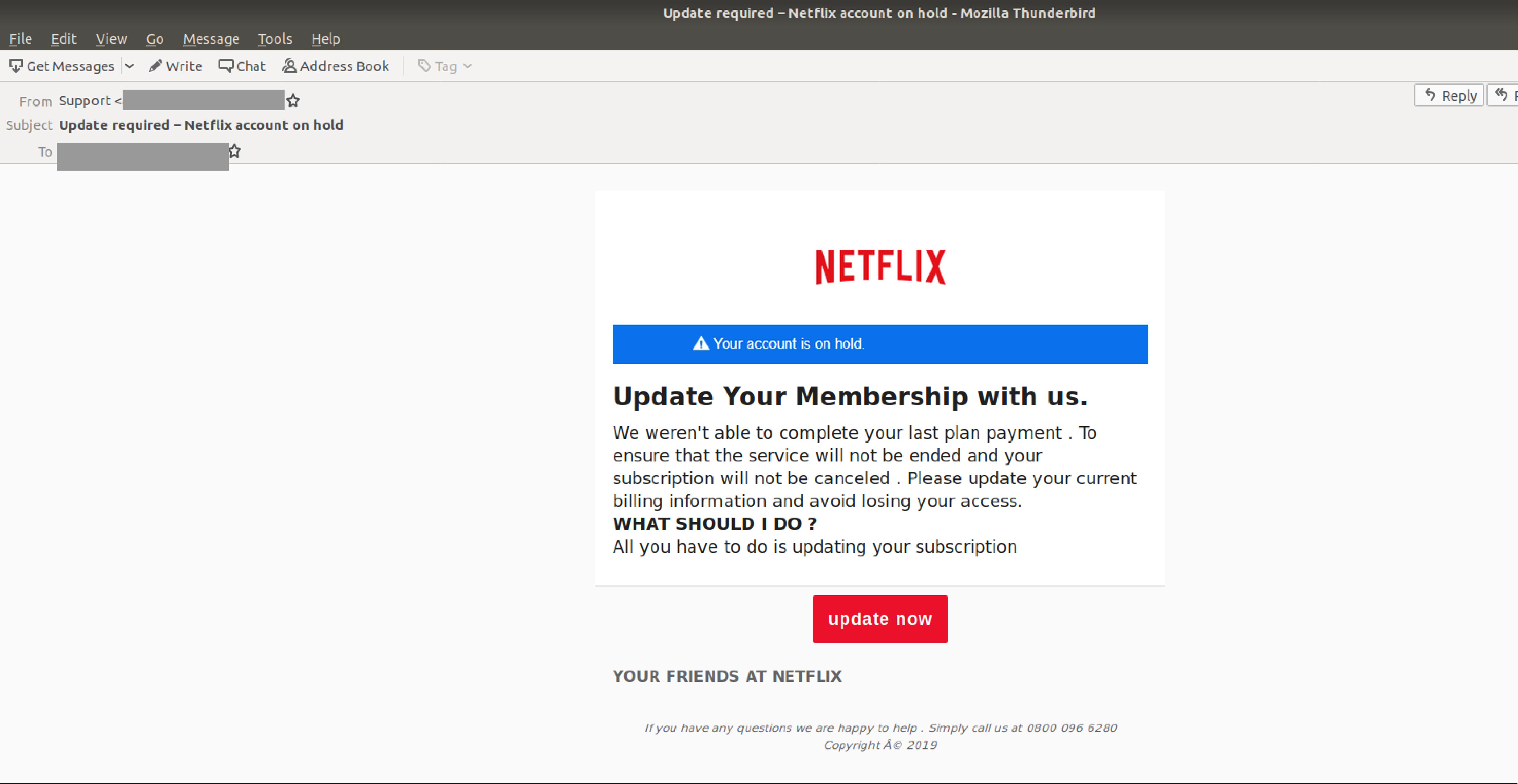Open Chat from the toolbar
This screenshot has width=1518, height=784.
point(242,66)
